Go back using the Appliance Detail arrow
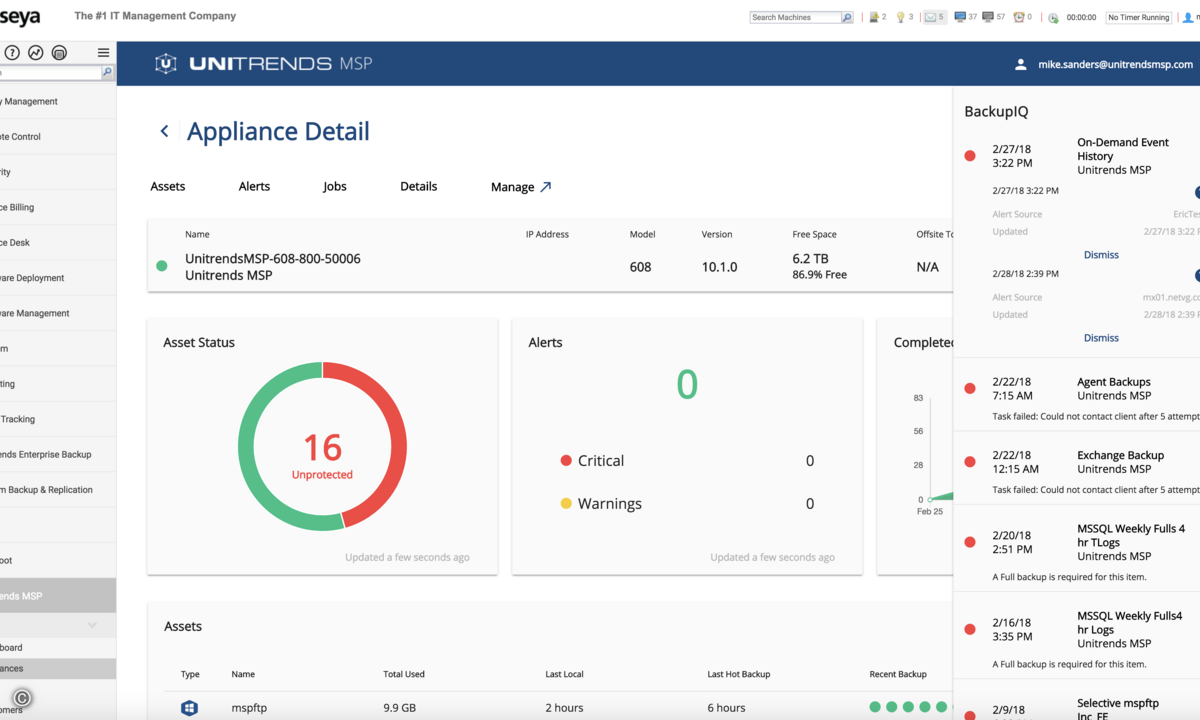Screen dimensions: 1200x720 pos(165,131)
